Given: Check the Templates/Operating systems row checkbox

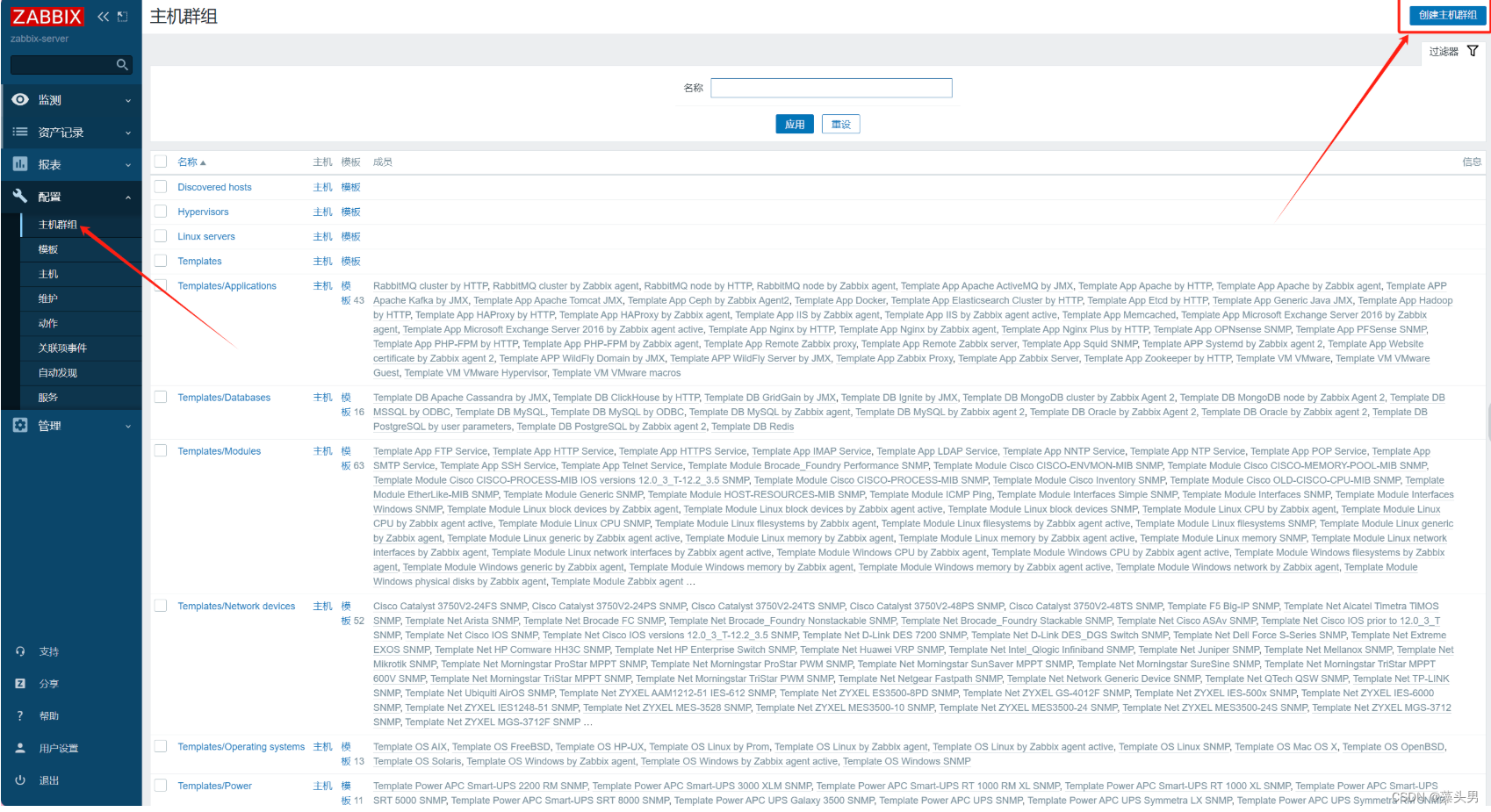Looking at the screenshot, I should 161,746.
